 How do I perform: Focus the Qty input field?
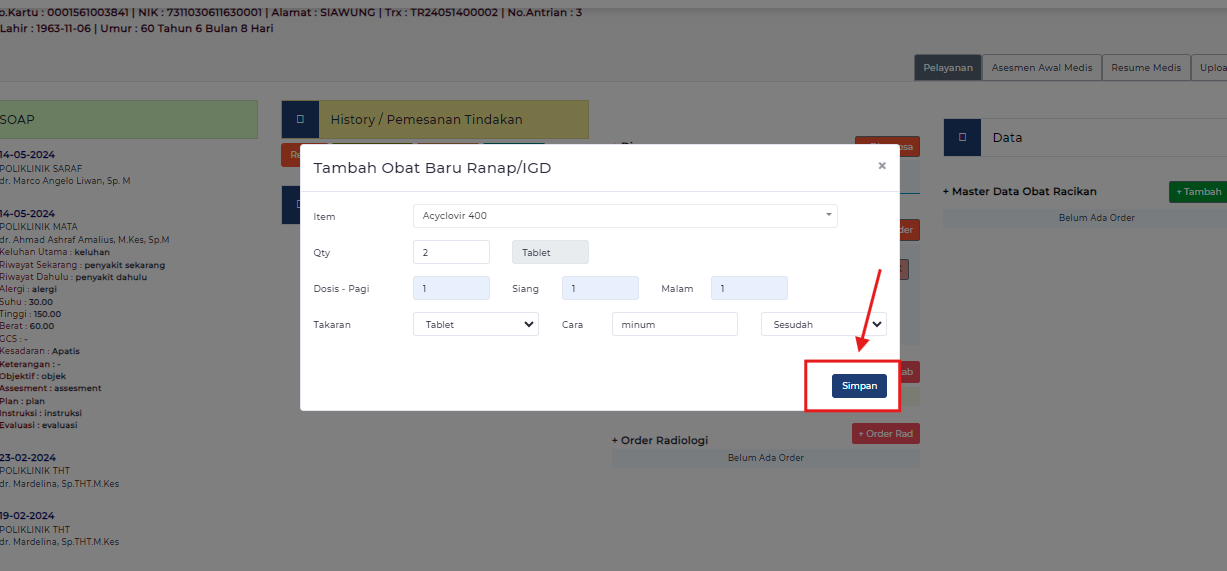click(x=451, y=253)
